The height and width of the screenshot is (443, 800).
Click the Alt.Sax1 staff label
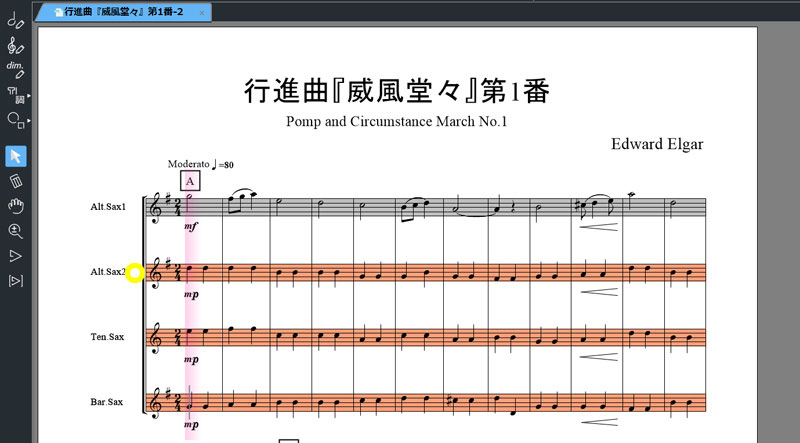[x=108, y=207]
